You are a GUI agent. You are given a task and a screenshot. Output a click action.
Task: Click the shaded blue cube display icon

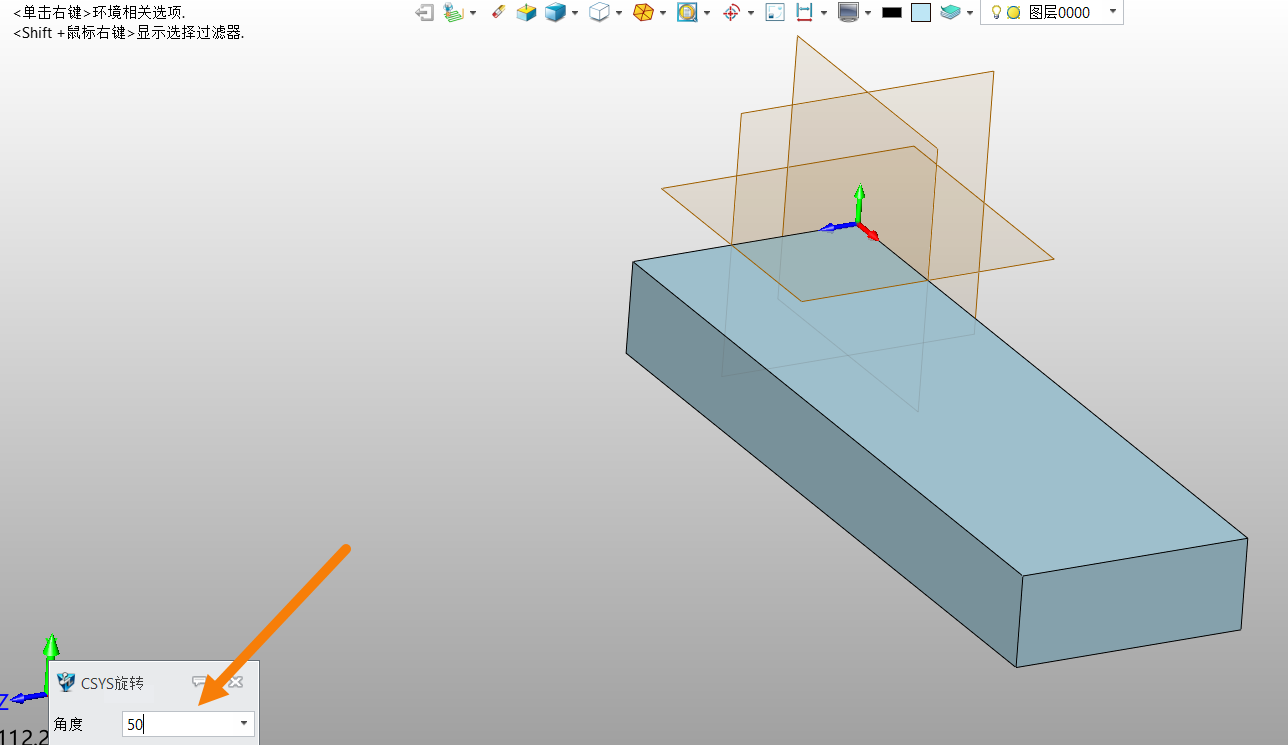(555, 13)
